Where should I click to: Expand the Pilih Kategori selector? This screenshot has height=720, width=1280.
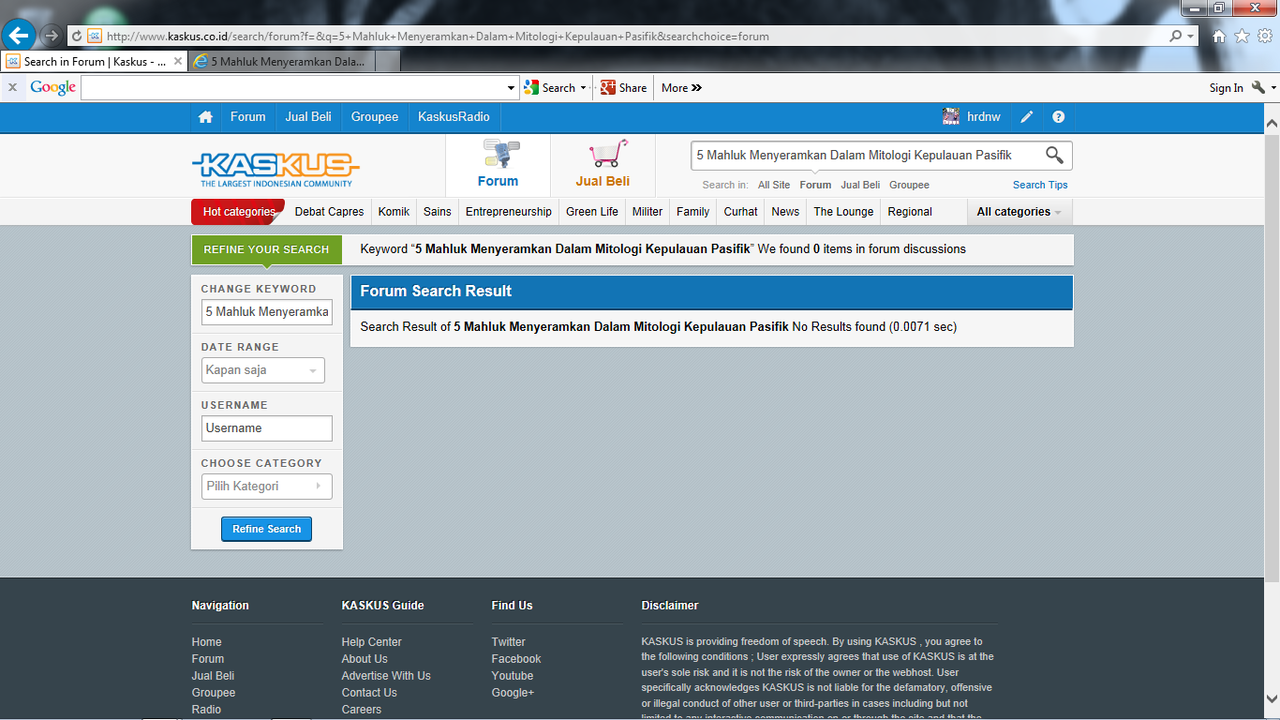(266, 486)
